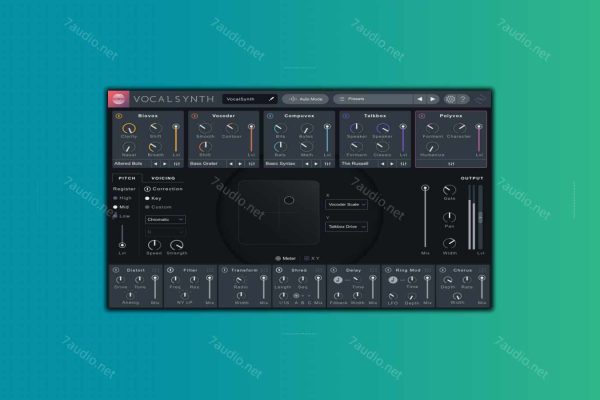Image resolution: width=600 pixels, height=400 pixels.
Task: Click the Biovox Clarity knob
Action: tap(129, 128)
